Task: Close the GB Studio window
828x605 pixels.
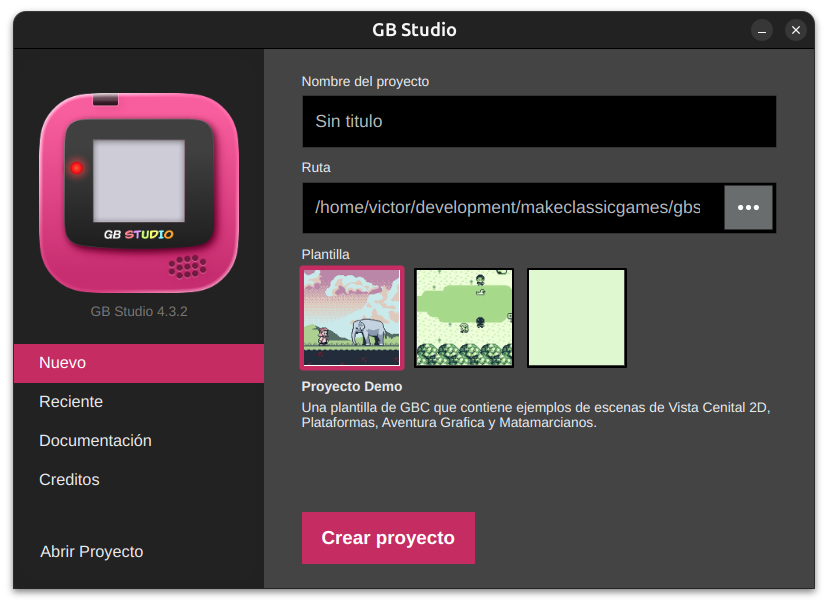Action: [x=796, y=30]
